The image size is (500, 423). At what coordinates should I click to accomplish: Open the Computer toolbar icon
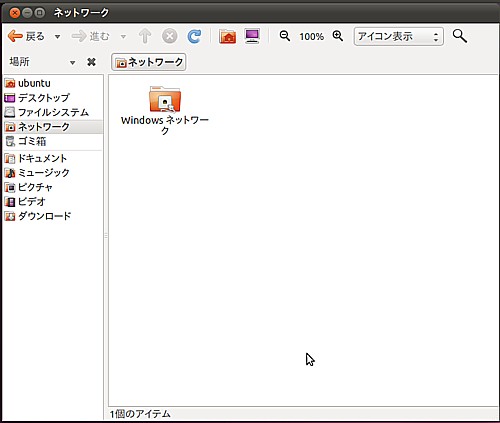252,36
